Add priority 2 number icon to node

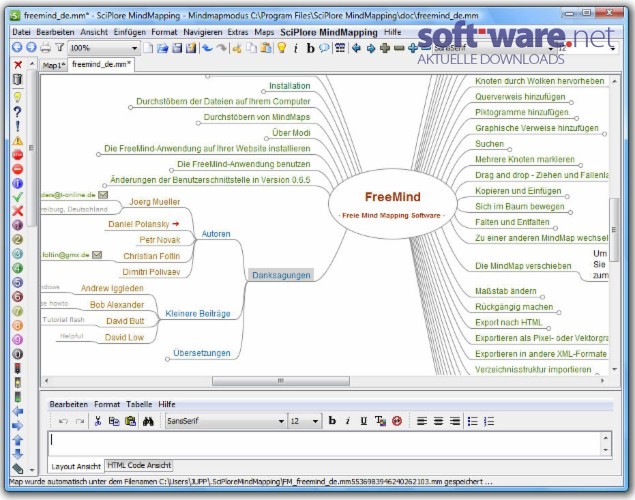click(17, 239)
